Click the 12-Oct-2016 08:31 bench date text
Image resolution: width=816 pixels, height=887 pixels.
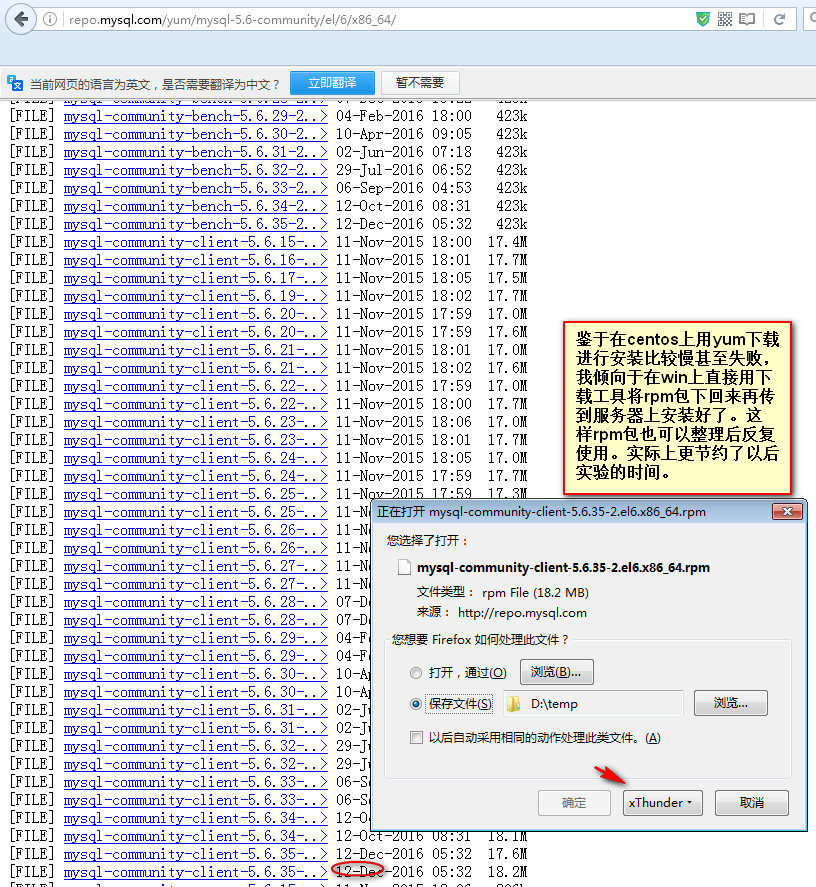(403, 206)
